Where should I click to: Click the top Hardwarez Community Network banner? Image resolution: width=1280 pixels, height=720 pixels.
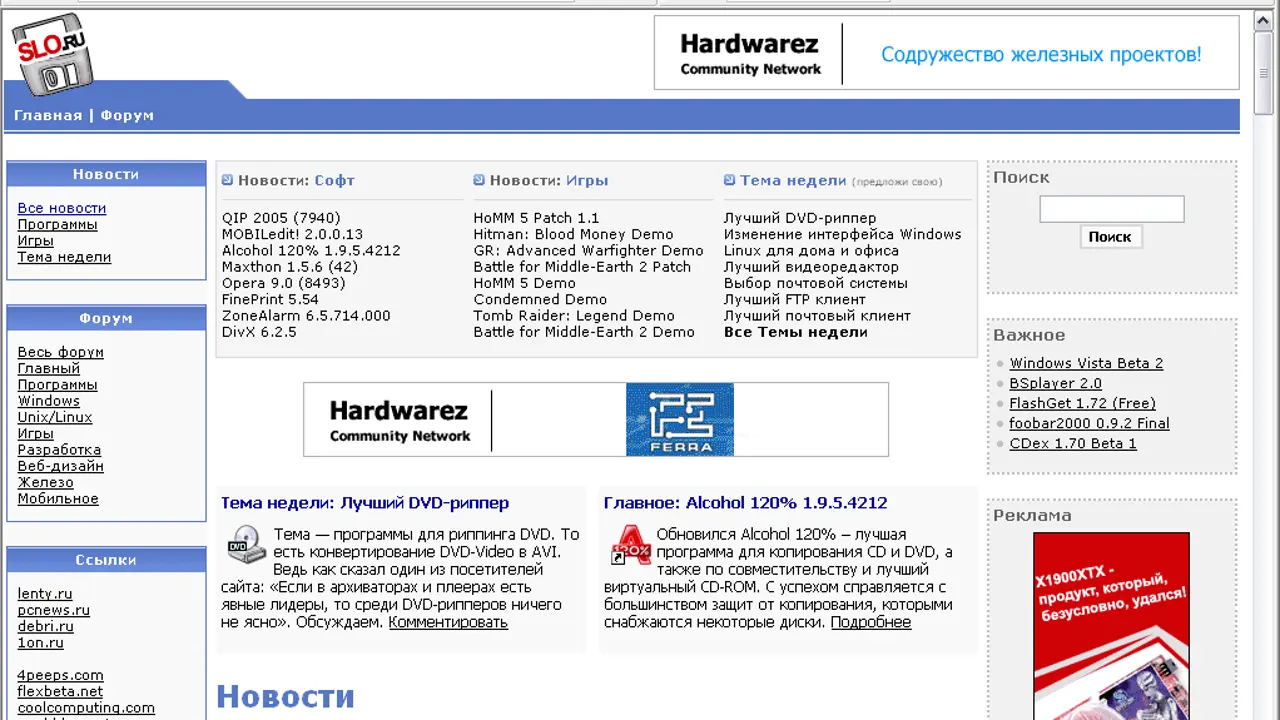[946, 53]
